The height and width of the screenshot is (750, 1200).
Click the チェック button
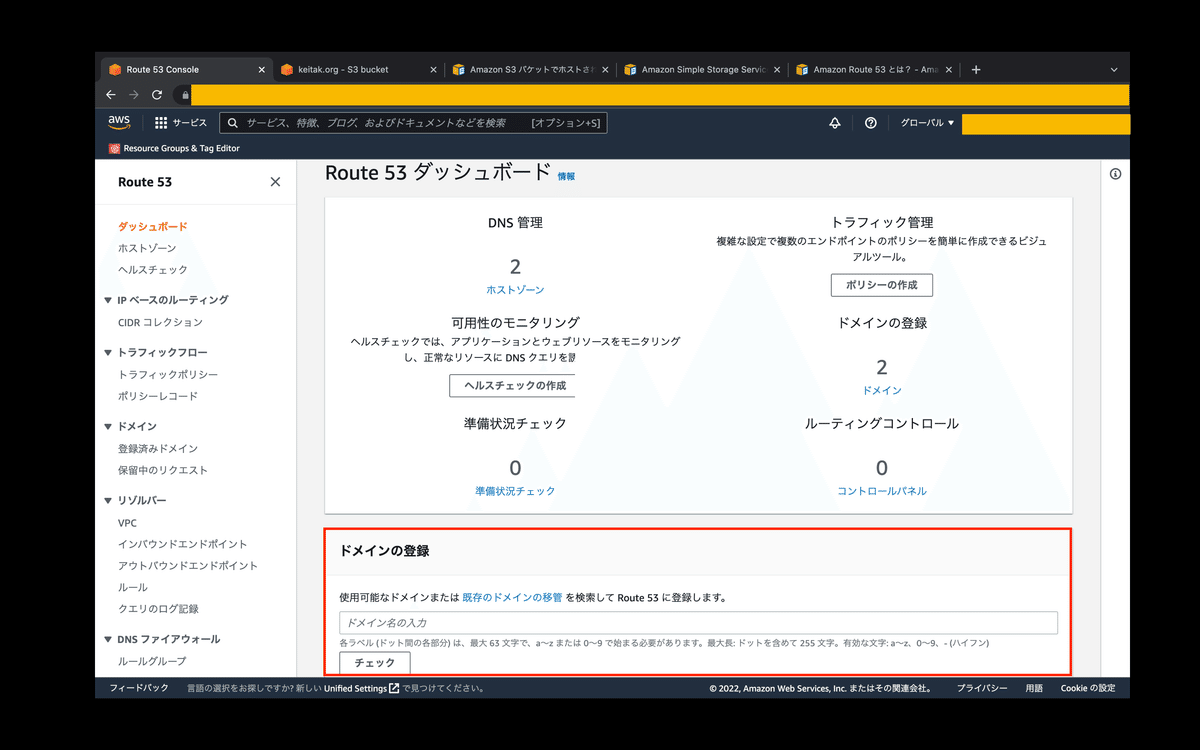(375, 662)
